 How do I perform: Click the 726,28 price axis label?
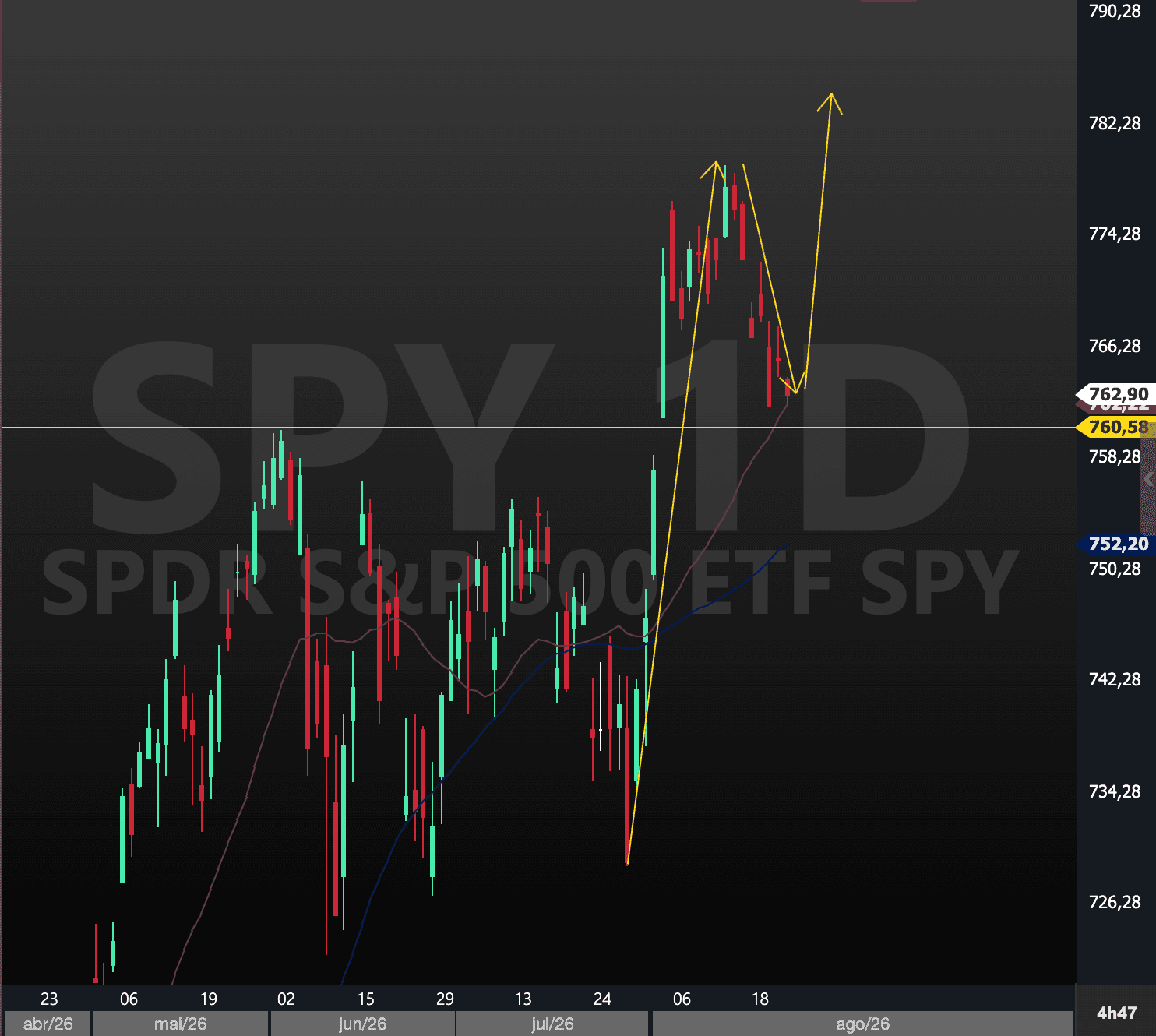(1115, 902)
